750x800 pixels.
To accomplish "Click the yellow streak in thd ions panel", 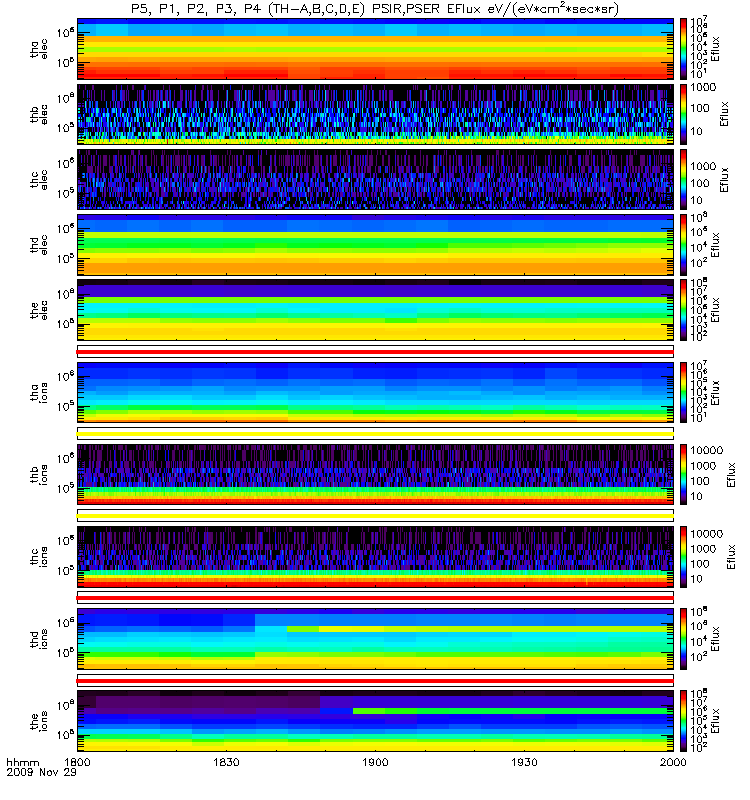I will coord(480,629).
